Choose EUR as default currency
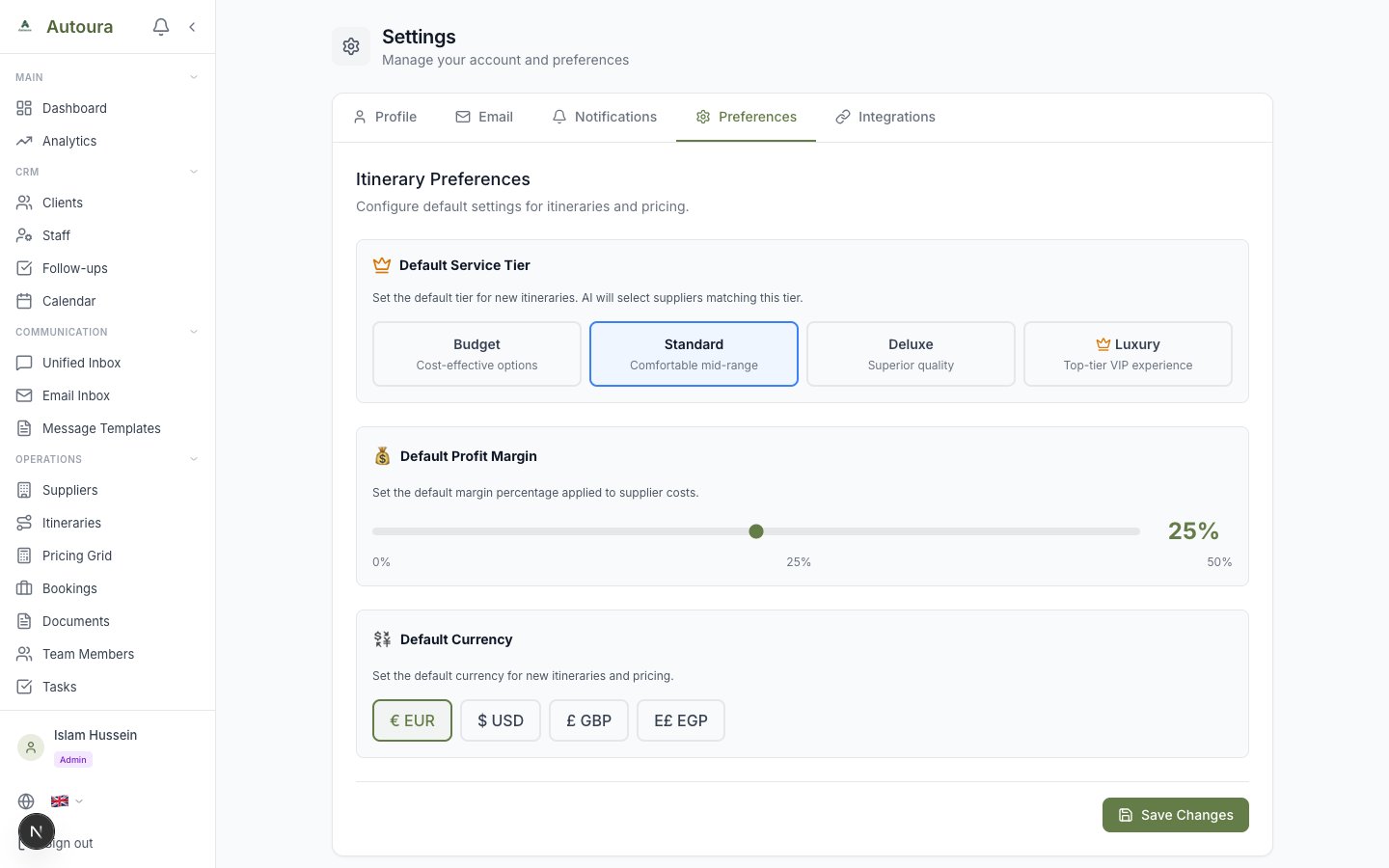 point(412,720)
